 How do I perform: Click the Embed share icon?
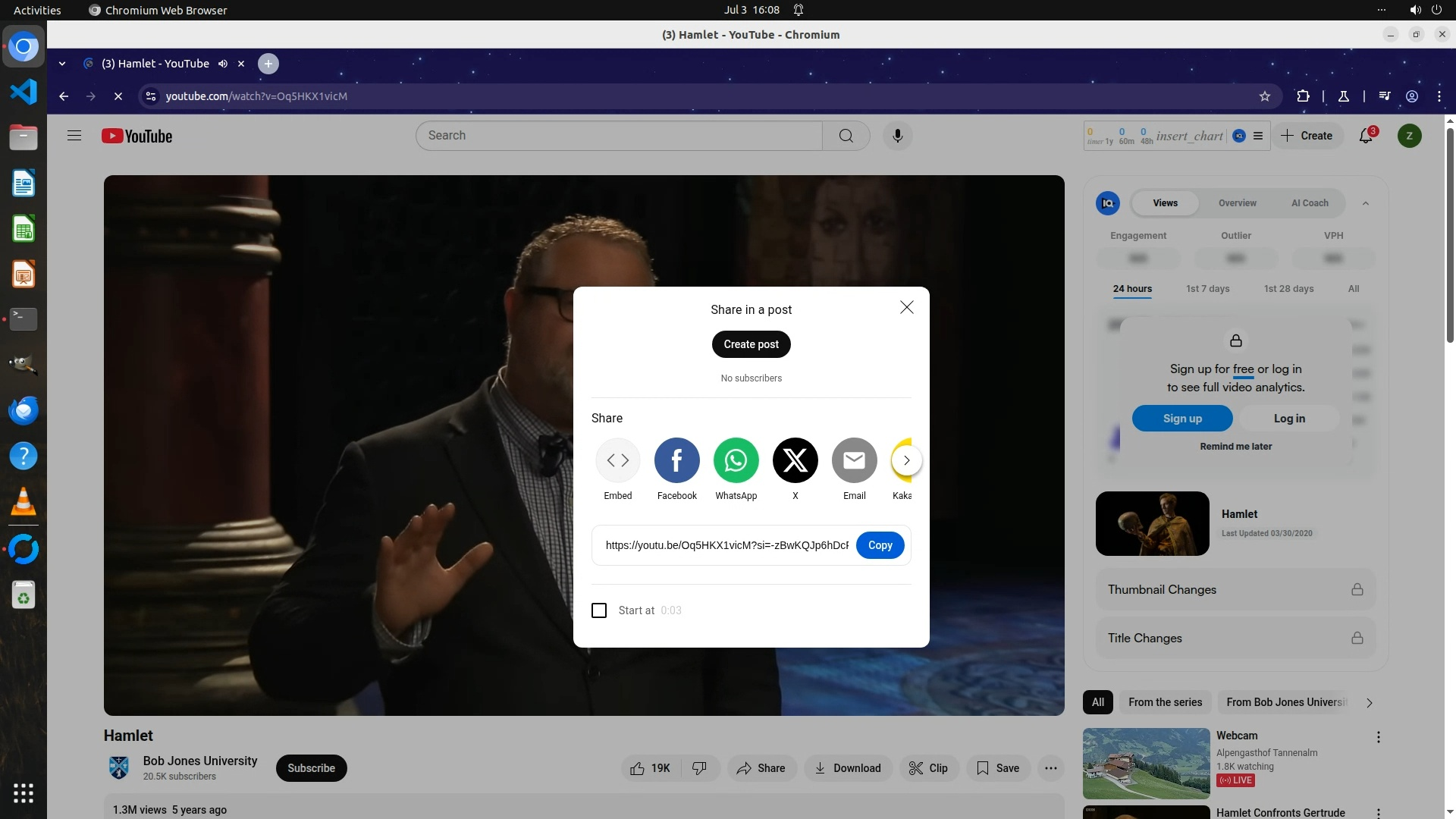(617, 460)
